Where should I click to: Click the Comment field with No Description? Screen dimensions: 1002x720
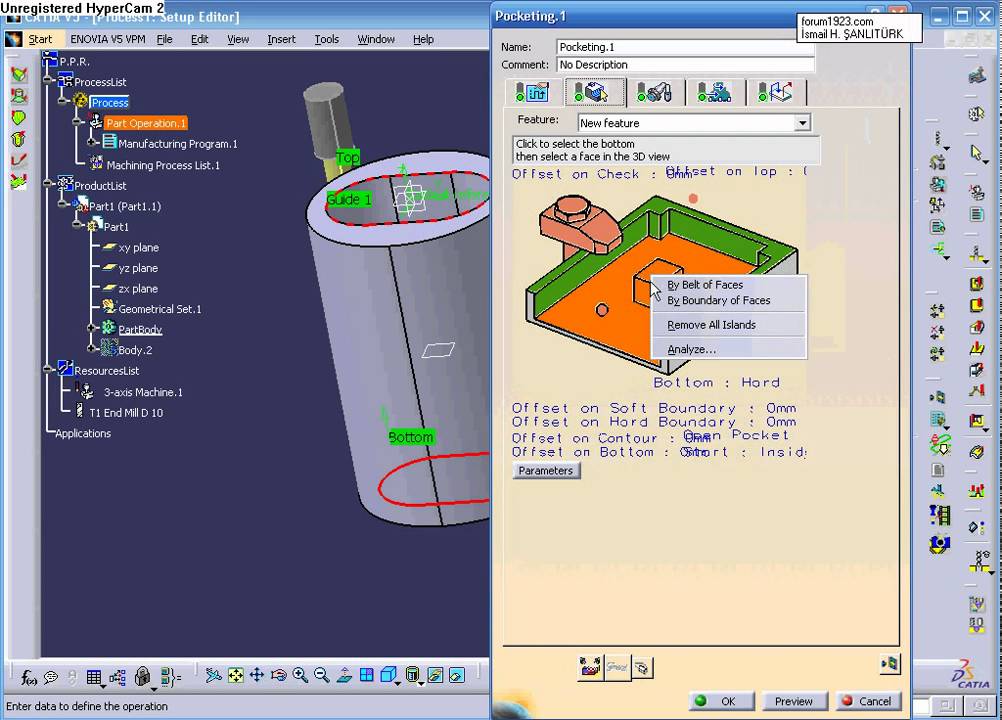[685, 65]
